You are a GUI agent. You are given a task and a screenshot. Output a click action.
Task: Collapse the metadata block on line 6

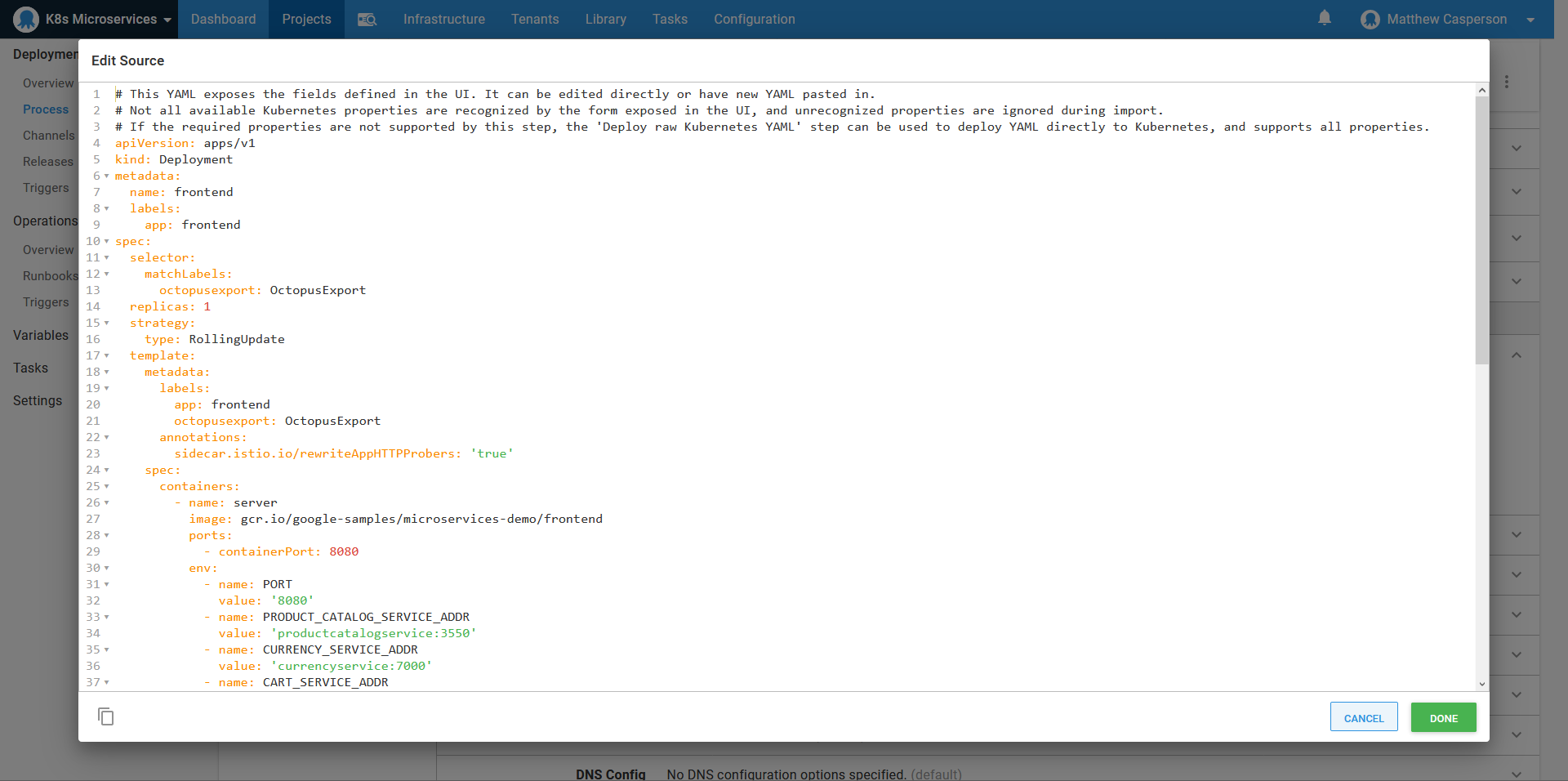pos(105,176)
